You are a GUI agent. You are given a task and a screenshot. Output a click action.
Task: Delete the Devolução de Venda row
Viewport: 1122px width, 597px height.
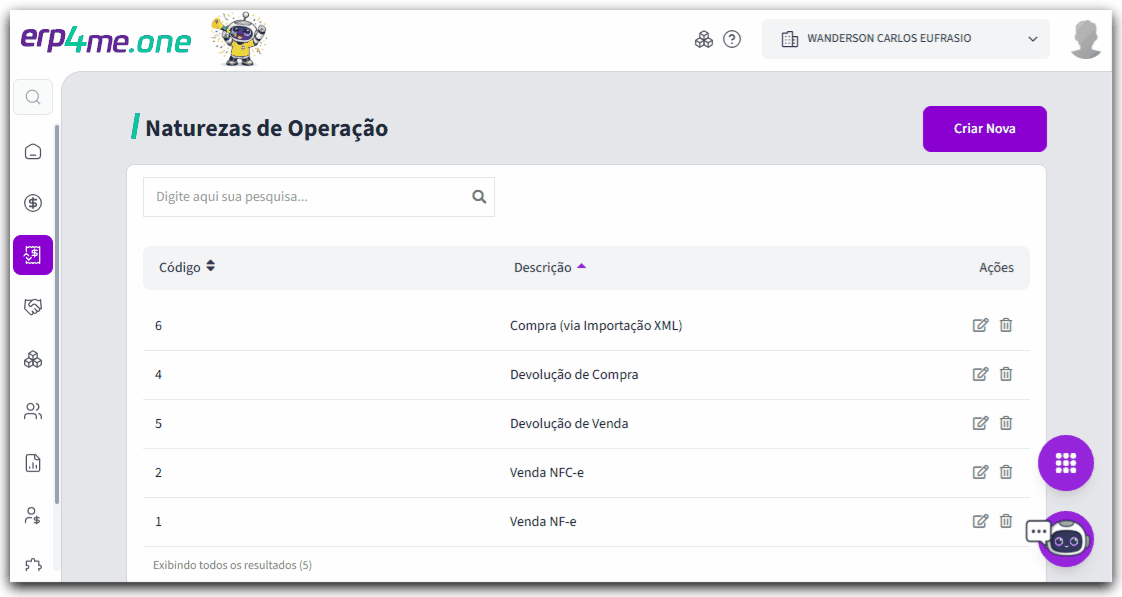1006,423
